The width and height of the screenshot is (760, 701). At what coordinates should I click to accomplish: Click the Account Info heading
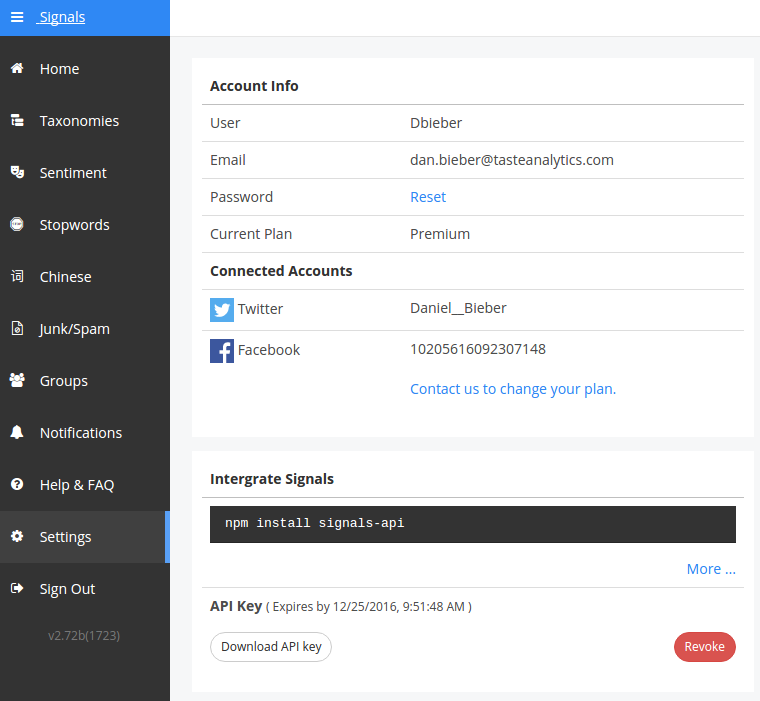click(x=254, y=86)
